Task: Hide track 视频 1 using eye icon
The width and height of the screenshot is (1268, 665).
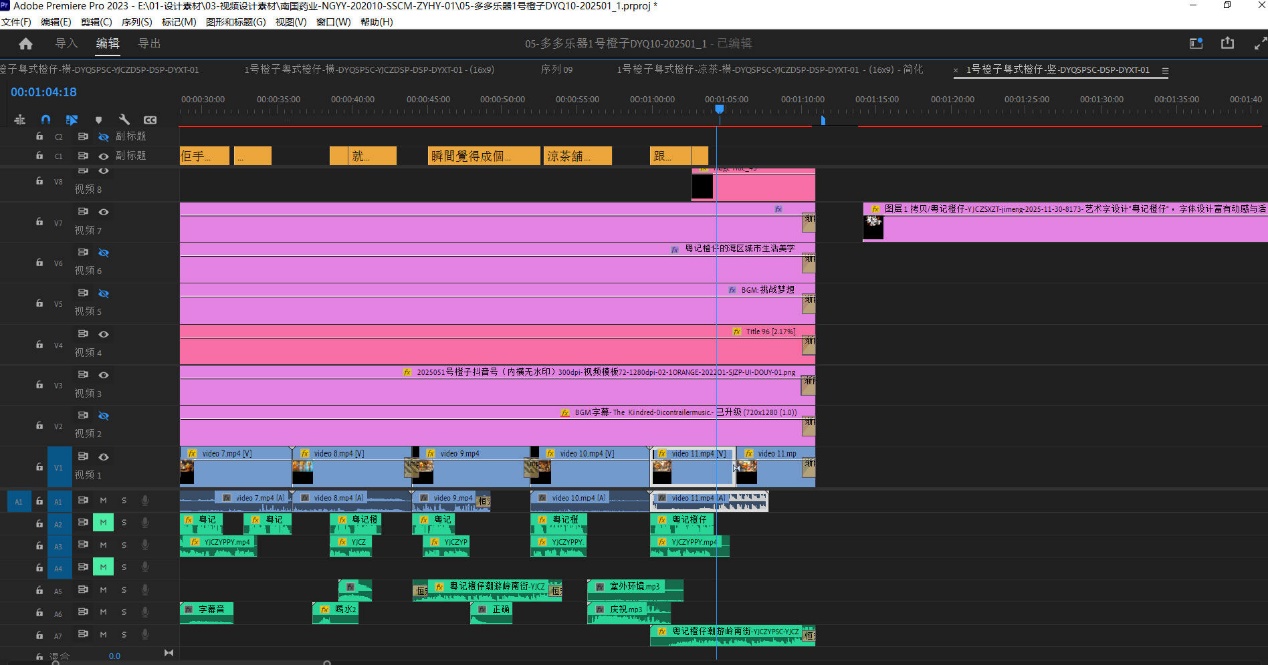Action: tap(103, 457)
